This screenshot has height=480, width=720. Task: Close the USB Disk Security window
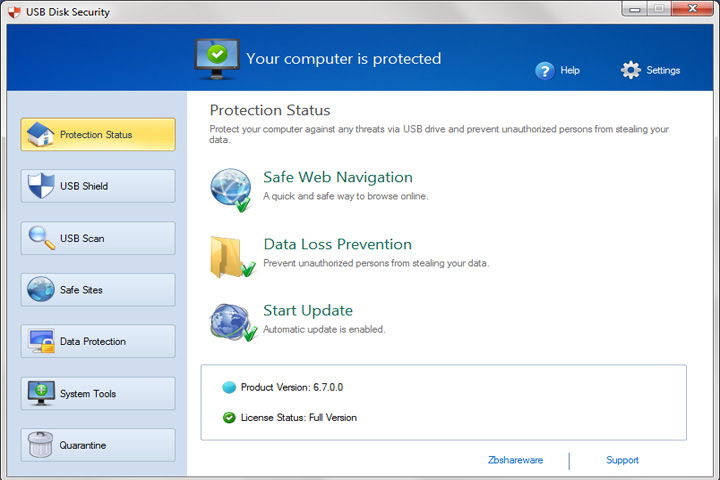(x=692, y=8)
